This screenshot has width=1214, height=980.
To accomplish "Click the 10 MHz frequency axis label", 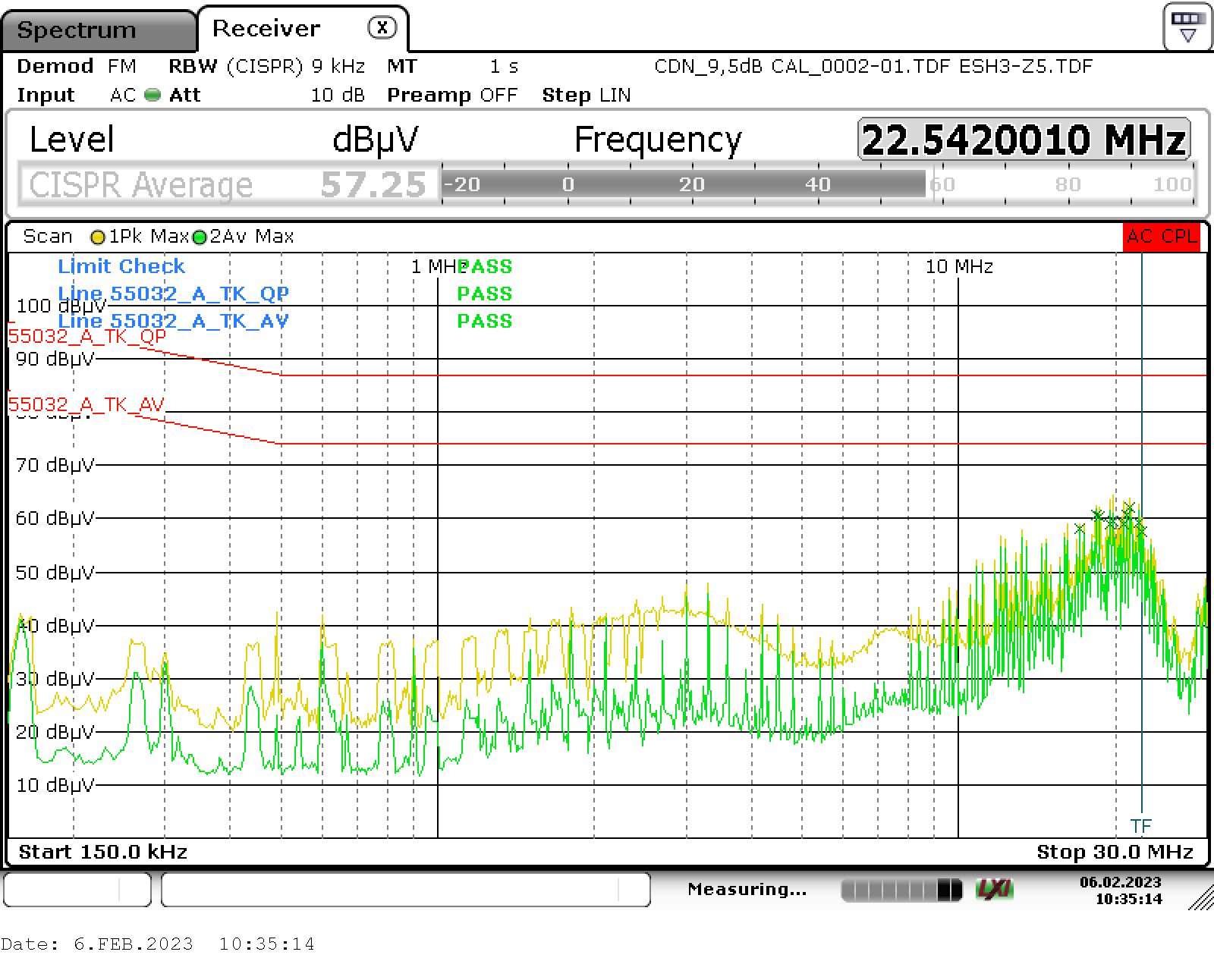I will point(959,267).
